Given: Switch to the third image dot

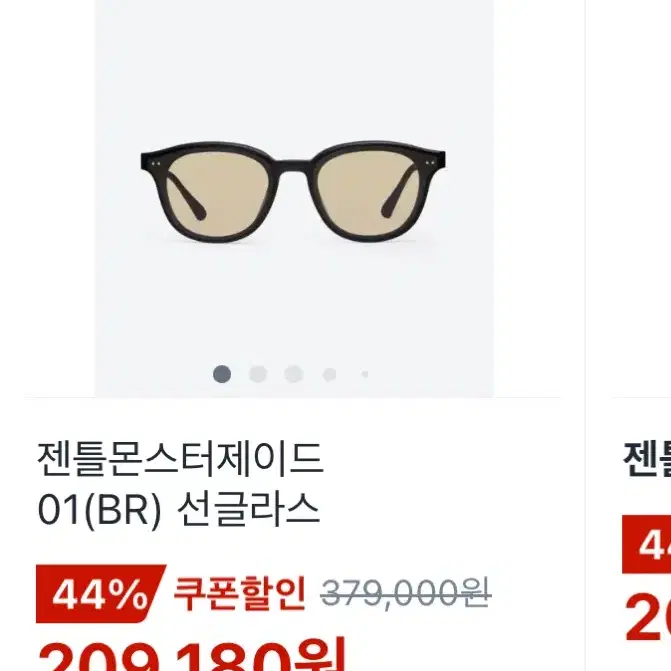Looking at the screenshot, I should pyautogui.click(x=294, y=374).
